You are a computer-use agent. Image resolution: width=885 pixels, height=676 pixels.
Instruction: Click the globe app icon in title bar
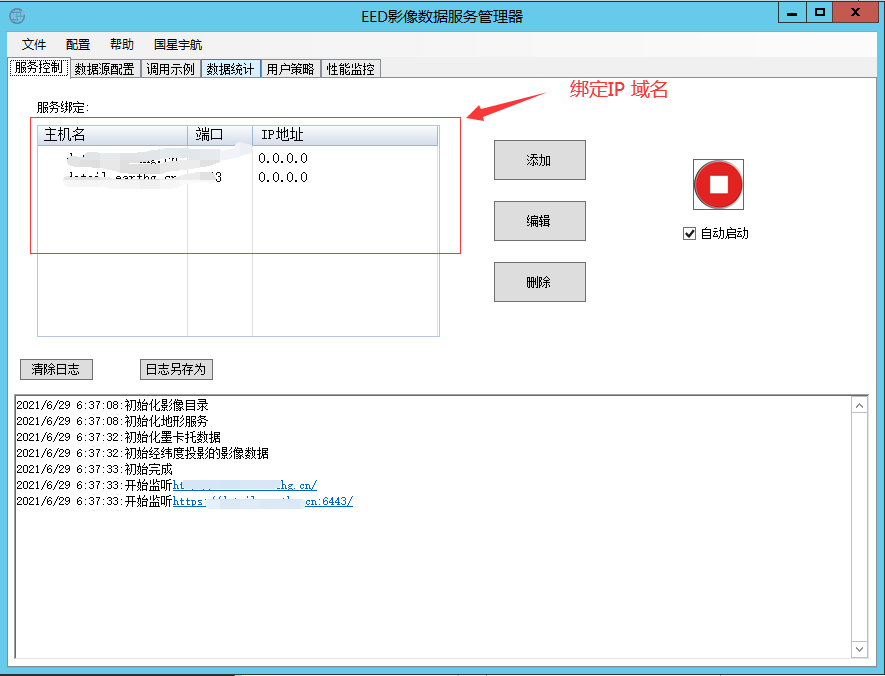click(17, 16)
